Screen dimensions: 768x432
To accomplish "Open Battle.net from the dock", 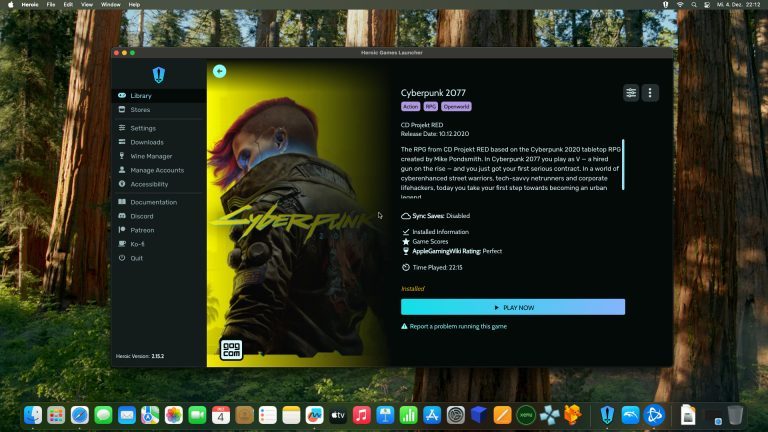I will [654, 415].
